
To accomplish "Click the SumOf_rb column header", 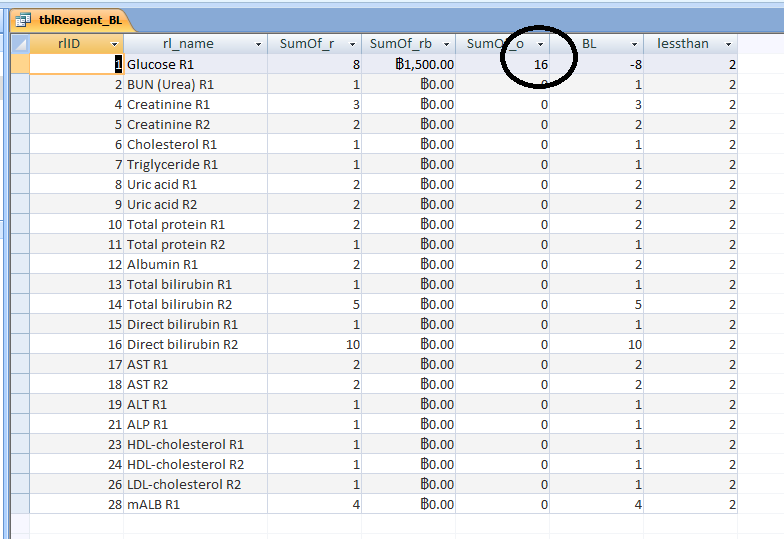I will click(408, 44).
